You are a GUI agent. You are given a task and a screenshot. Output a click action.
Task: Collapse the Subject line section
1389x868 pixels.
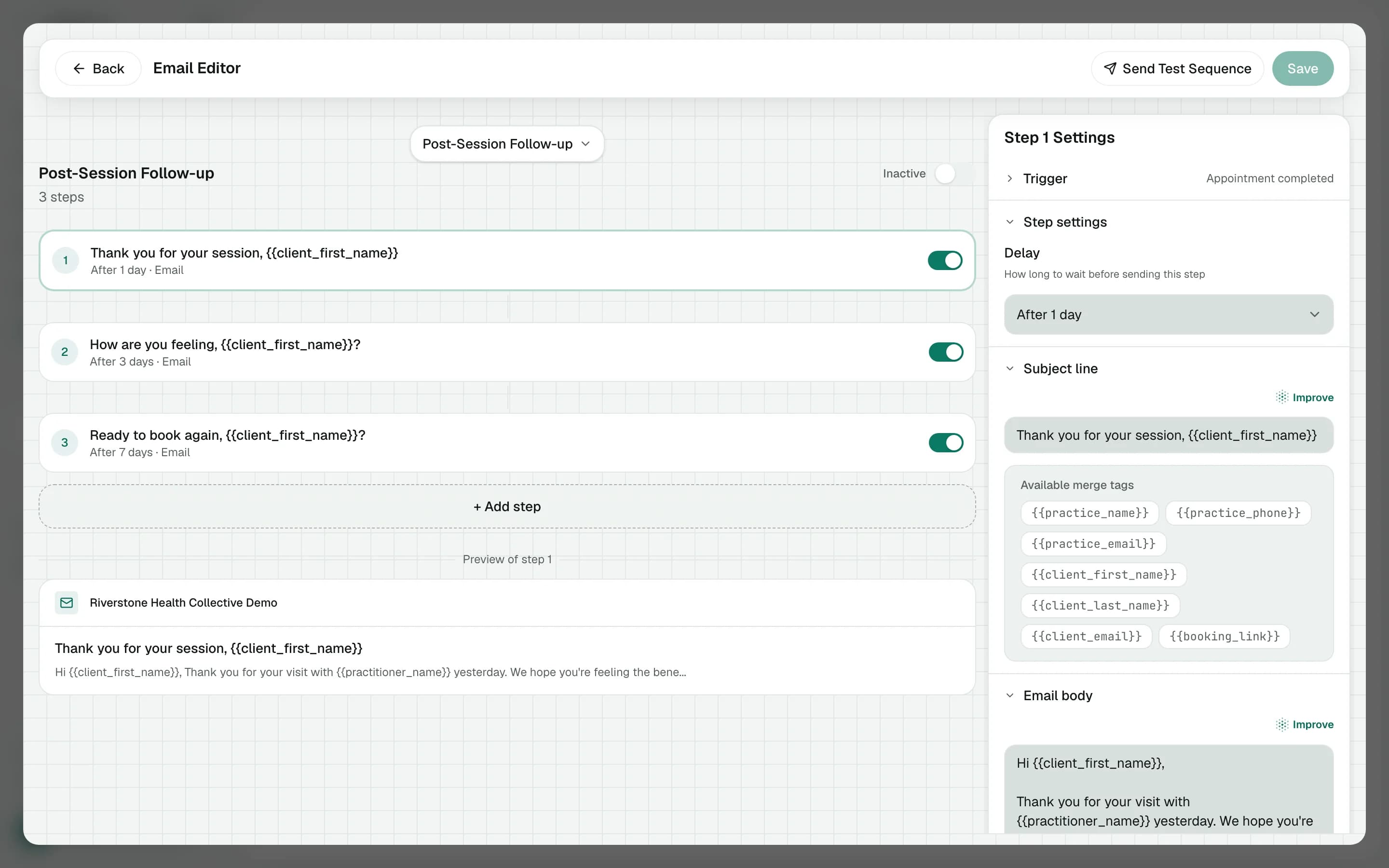(1051, 368)
